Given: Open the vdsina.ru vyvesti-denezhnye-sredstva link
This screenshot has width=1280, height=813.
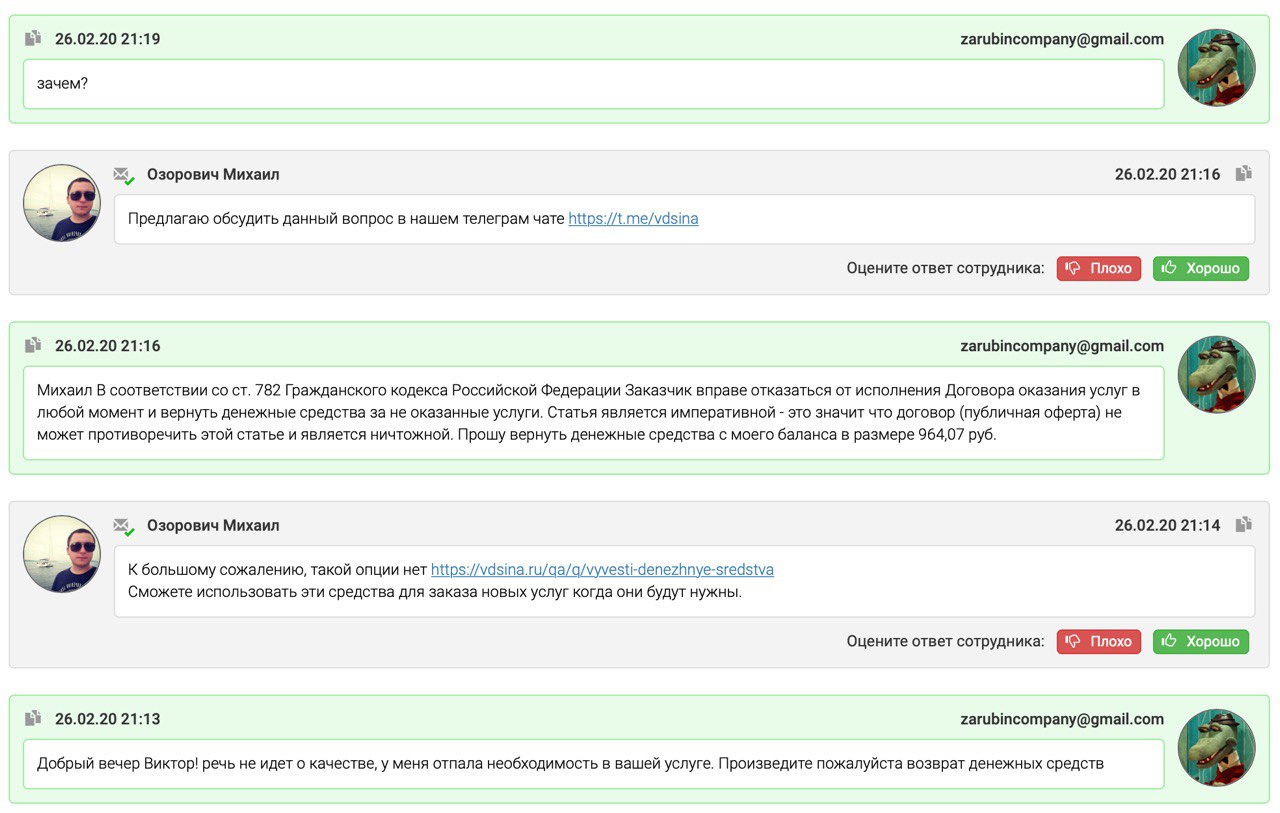Looking at the screenshot, I should coord(602,569).
